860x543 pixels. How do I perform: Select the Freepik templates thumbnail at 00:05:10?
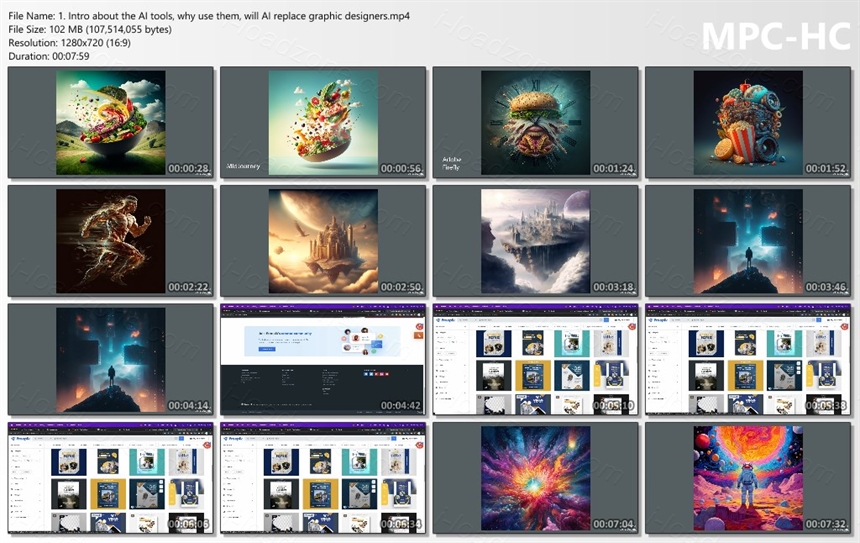pos(535,359)
